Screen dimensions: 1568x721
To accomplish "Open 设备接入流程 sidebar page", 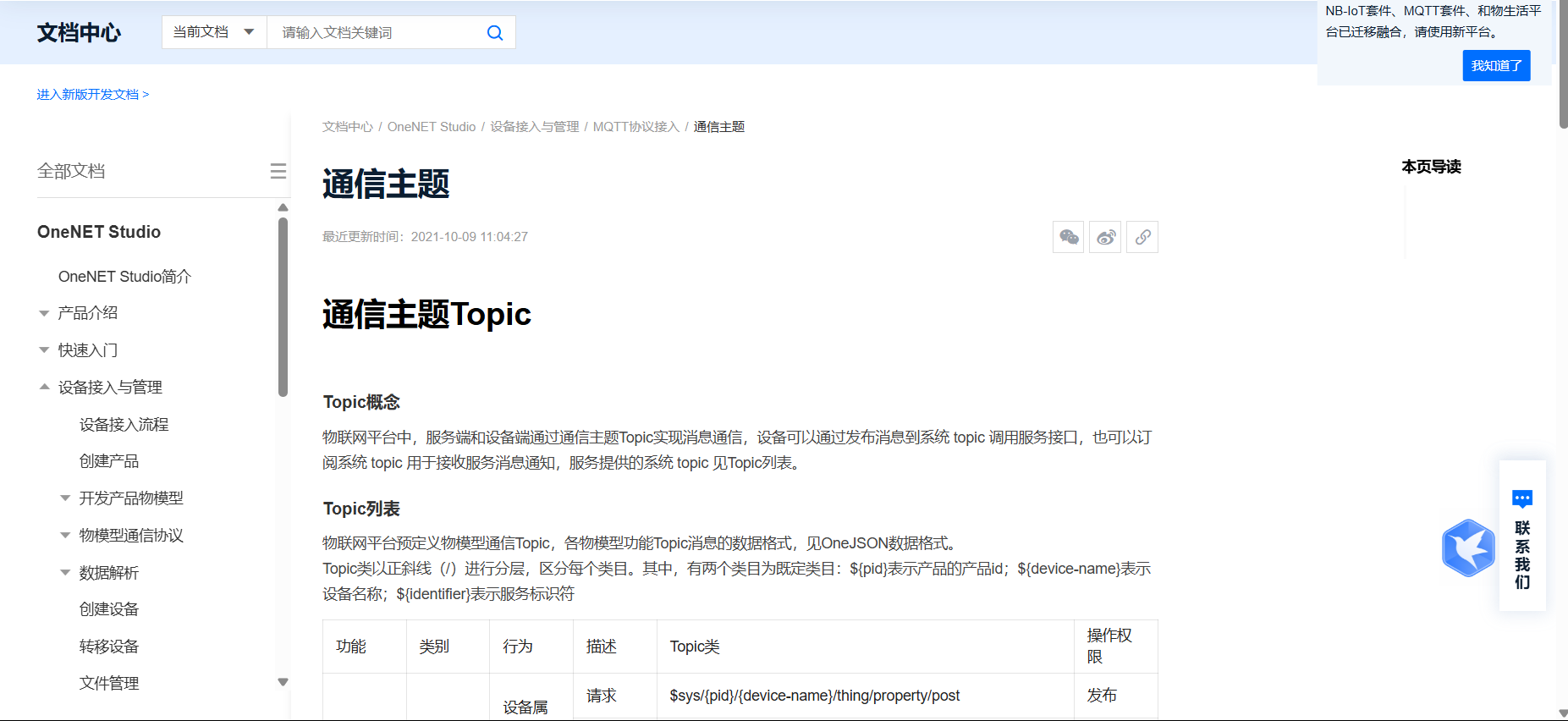I will (x=124, y=424).
